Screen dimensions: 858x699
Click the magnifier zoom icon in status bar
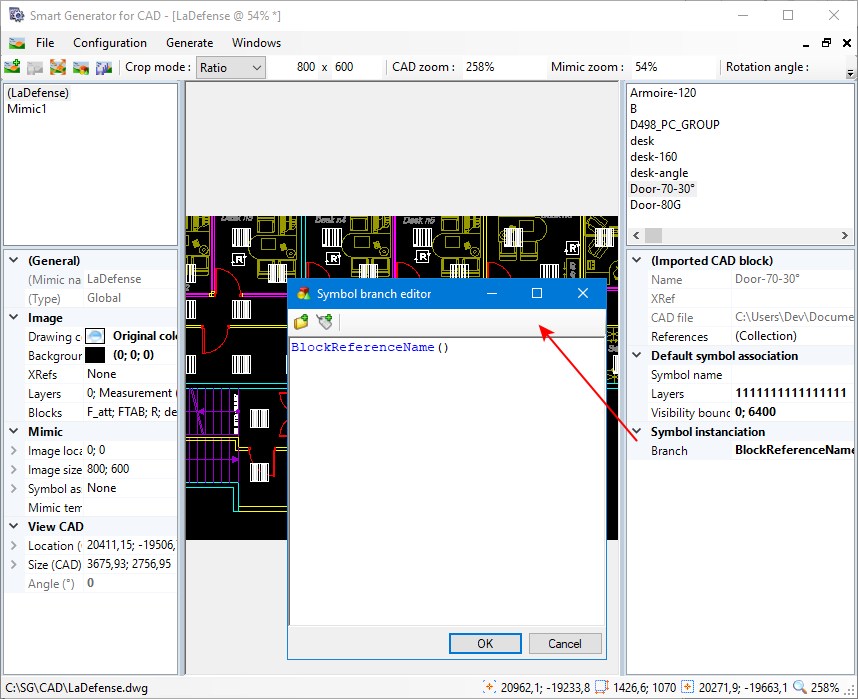click(799, 687)
